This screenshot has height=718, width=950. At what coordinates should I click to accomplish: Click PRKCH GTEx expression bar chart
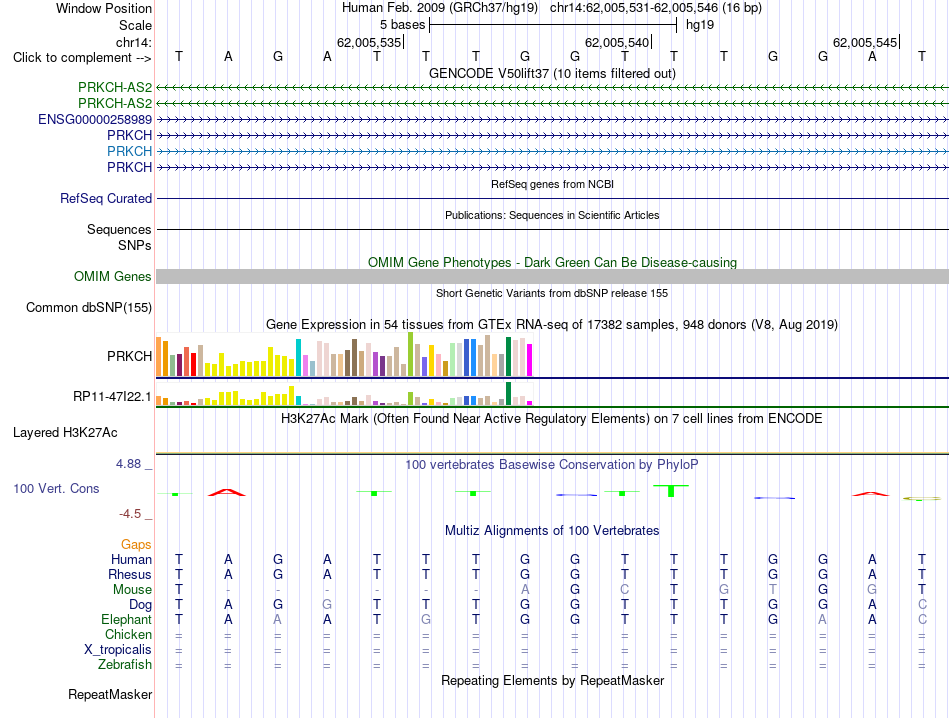pyautogui.click(x=344, y=354)
